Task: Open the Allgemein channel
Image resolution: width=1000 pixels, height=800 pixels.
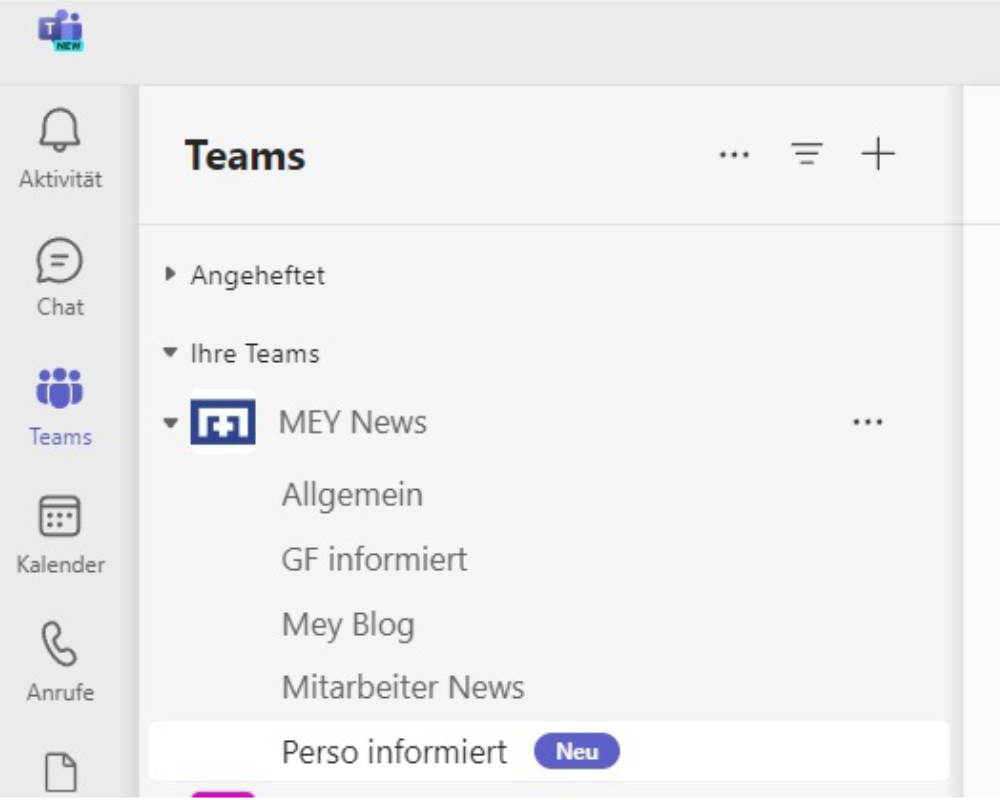Action: point(352,495)
